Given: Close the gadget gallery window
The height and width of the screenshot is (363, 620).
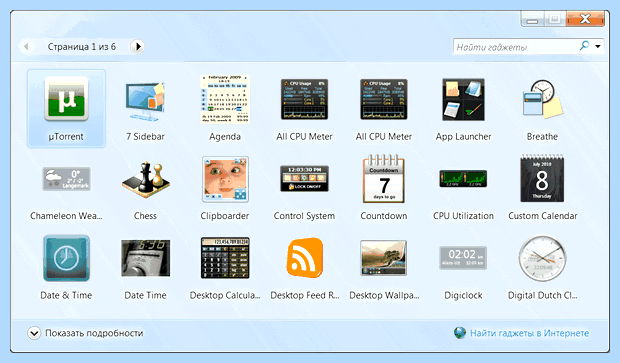Looking at the screenshot, I should coord(585,18).
